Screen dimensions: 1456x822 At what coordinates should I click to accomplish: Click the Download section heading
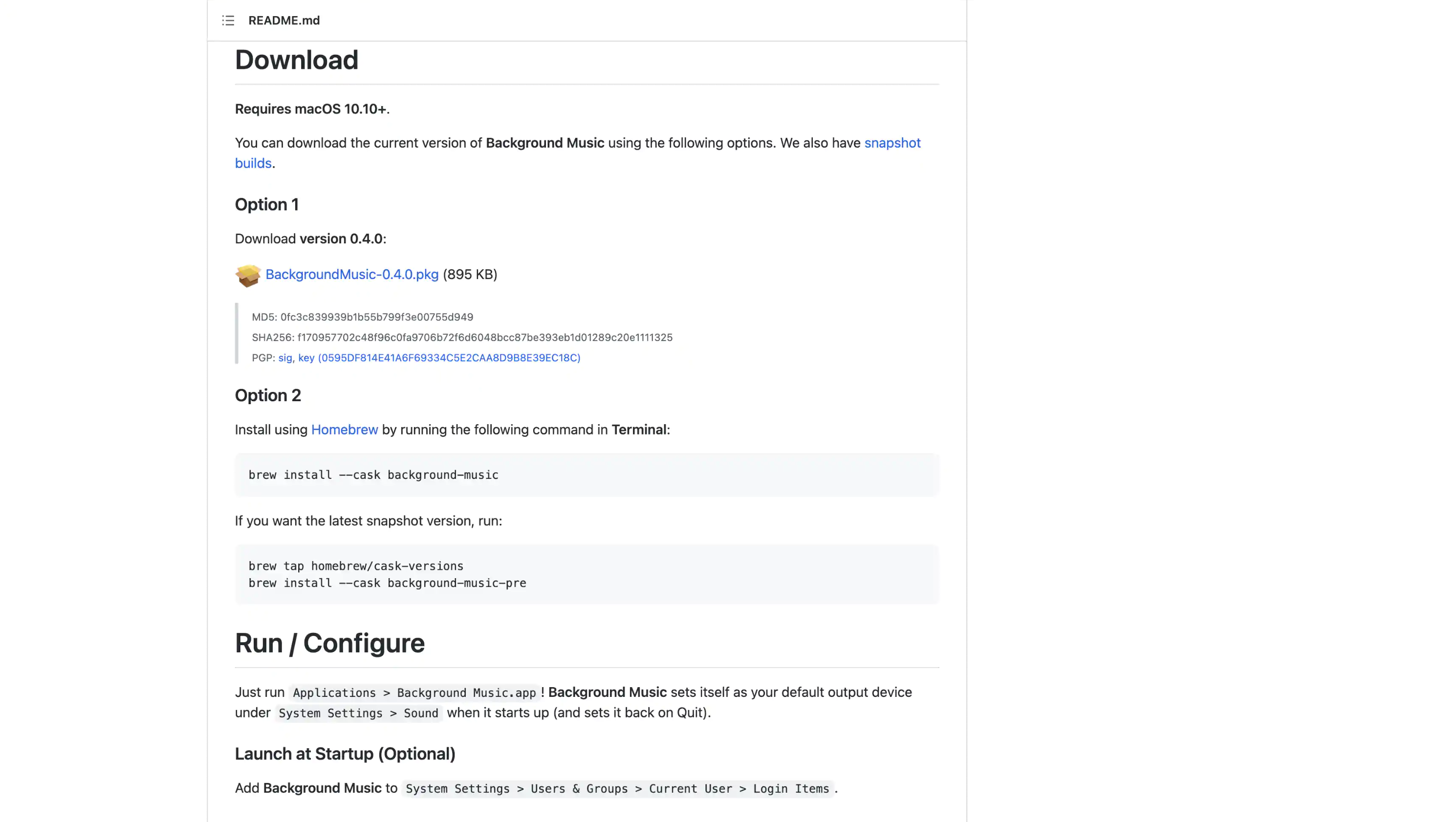pyautogui.click(x=296, y=60)
